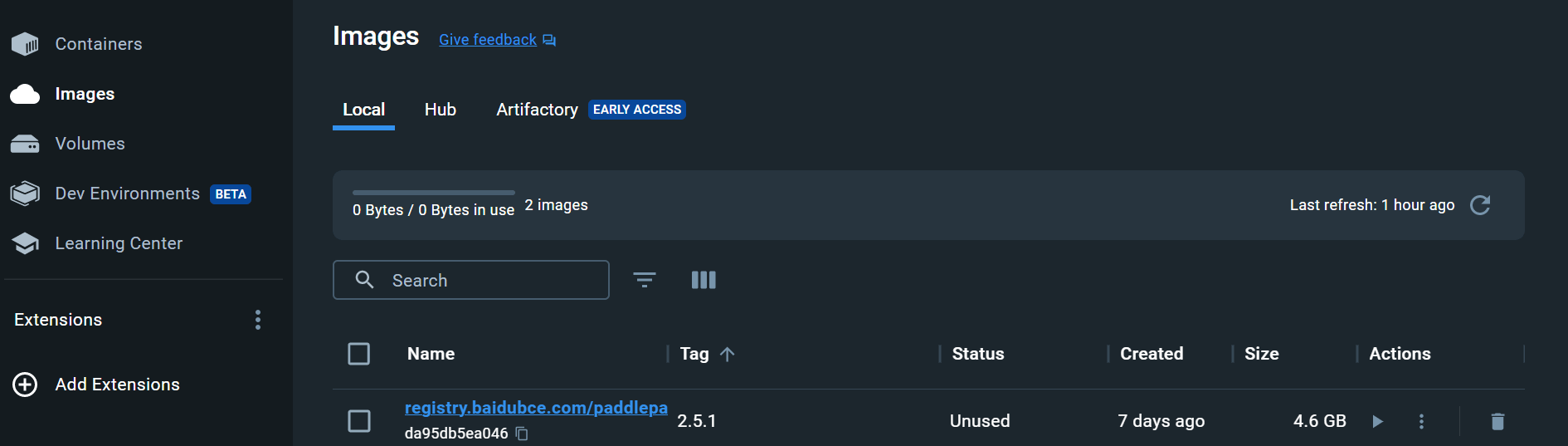1568x446 pixels.
Task: Switch to the Artifactory tab
Action: 537,110
